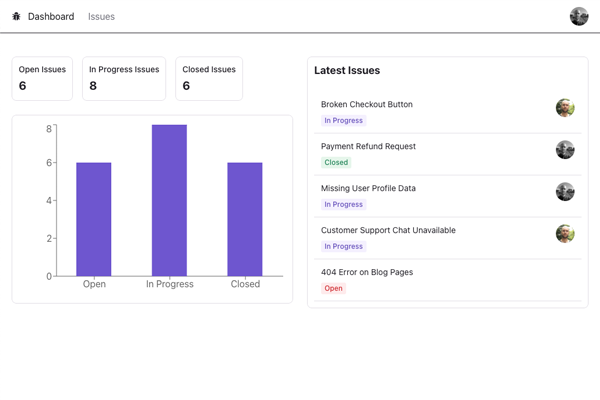Click assignee avatar for Payment Refund Request
600x400 pixels.
(x=565, y=150)
